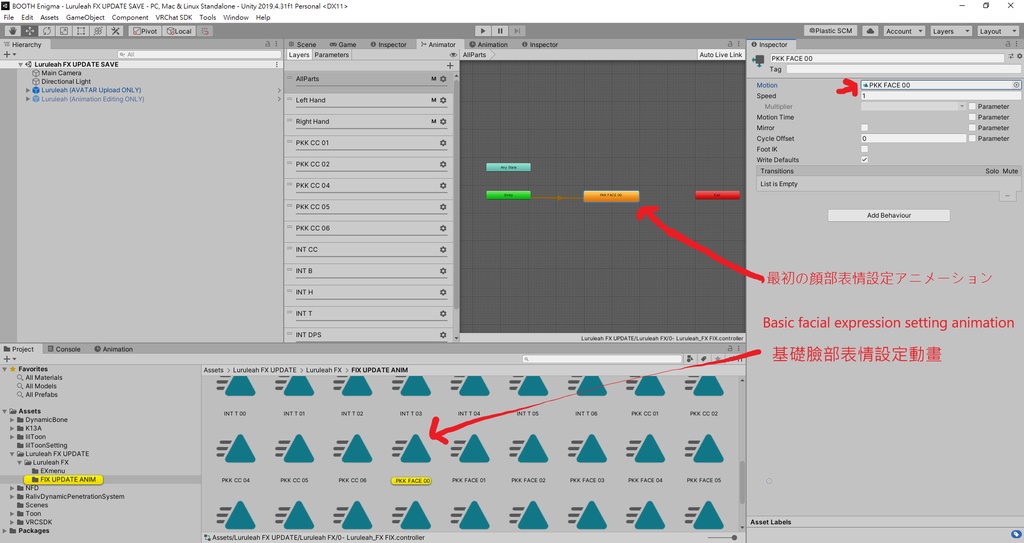Select the Rect transform tool
The image size is (1024, 543).
(x=81, y=31)
